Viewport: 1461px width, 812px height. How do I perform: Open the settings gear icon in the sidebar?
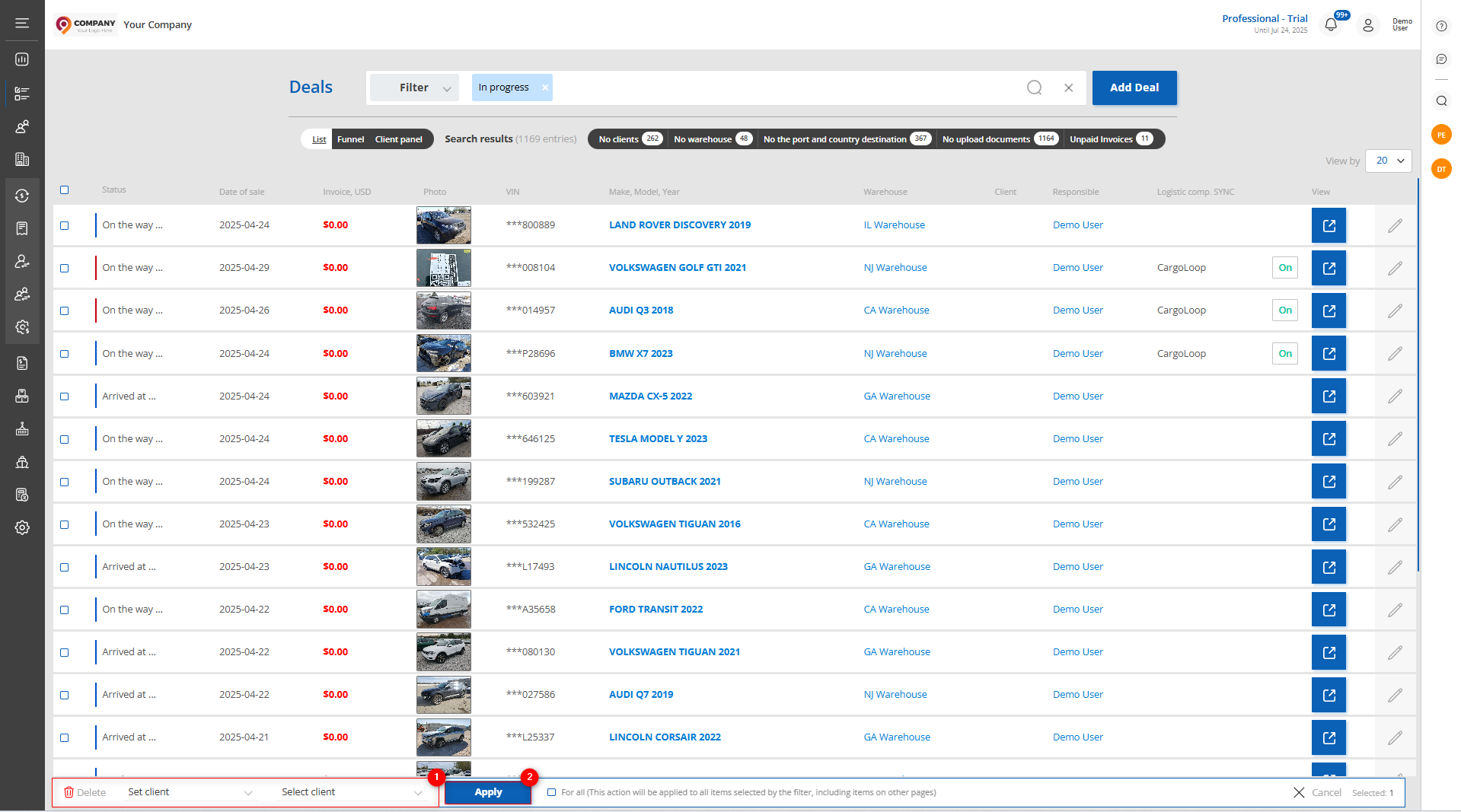pos(22,527)
